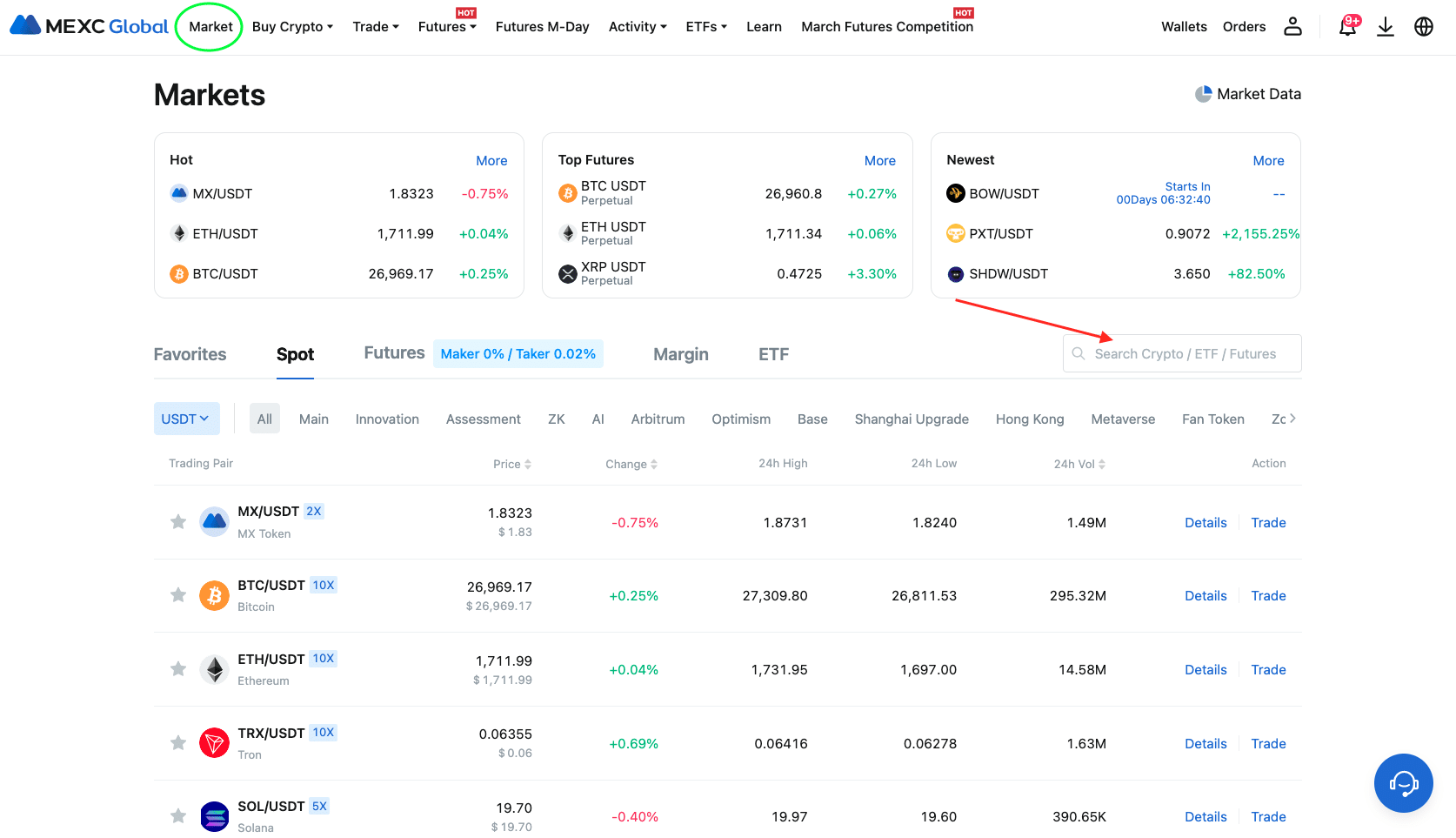This screenshot has height=838, width=1456.
Task: Open Details for MX/USDT
Action: click(x=1206, y=522)
